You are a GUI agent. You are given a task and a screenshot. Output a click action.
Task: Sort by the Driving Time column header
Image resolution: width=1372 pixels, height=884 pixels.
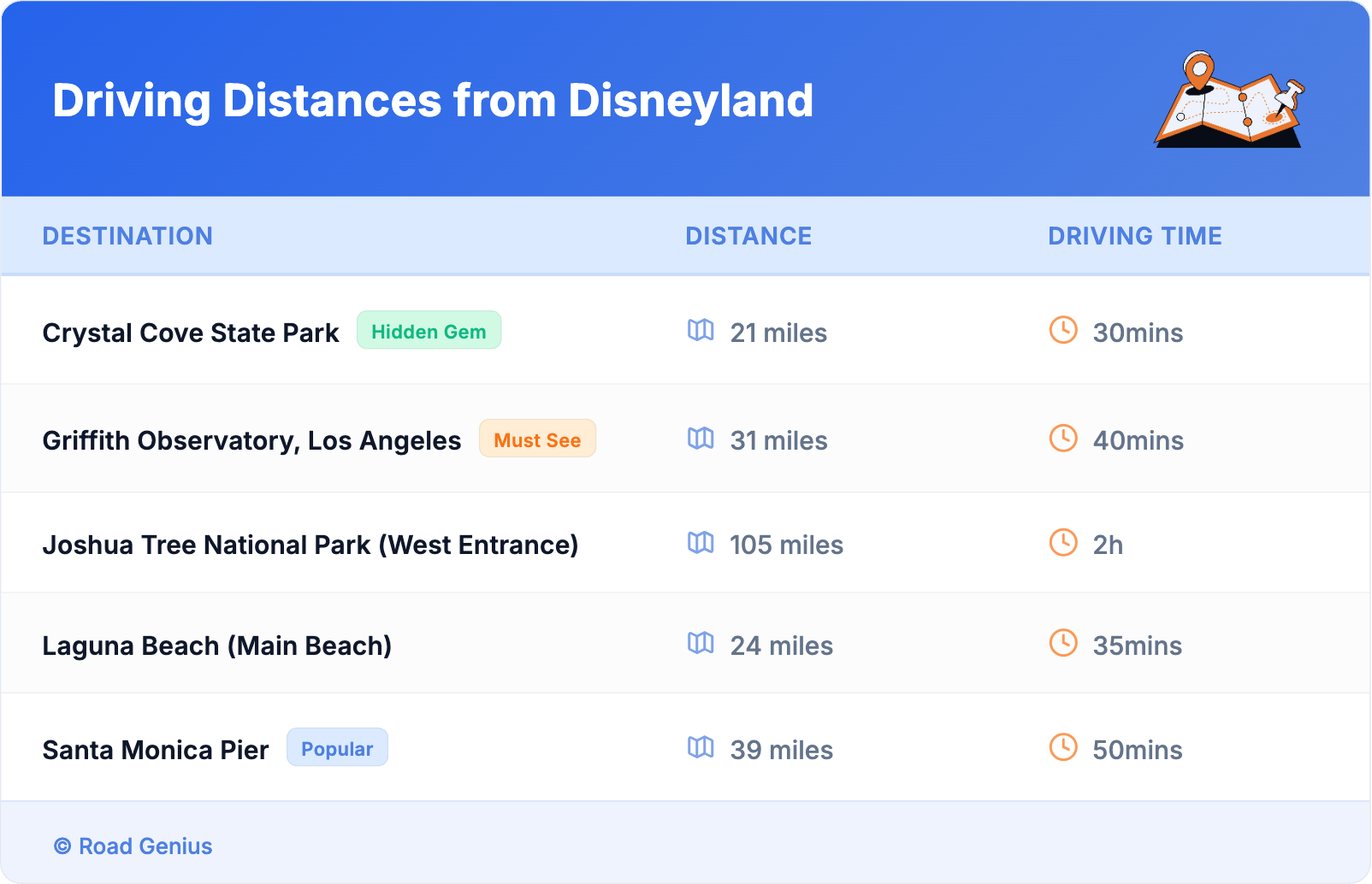click(x=1135, y=236)
